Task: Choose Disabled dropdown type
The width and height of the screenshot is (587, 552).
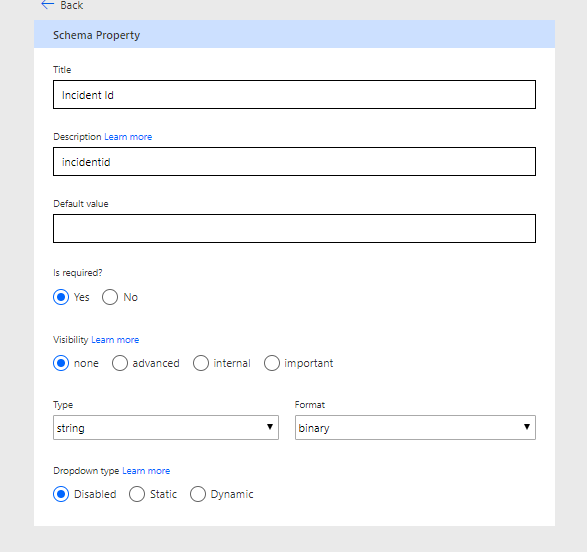Action: tap(61, 494)
